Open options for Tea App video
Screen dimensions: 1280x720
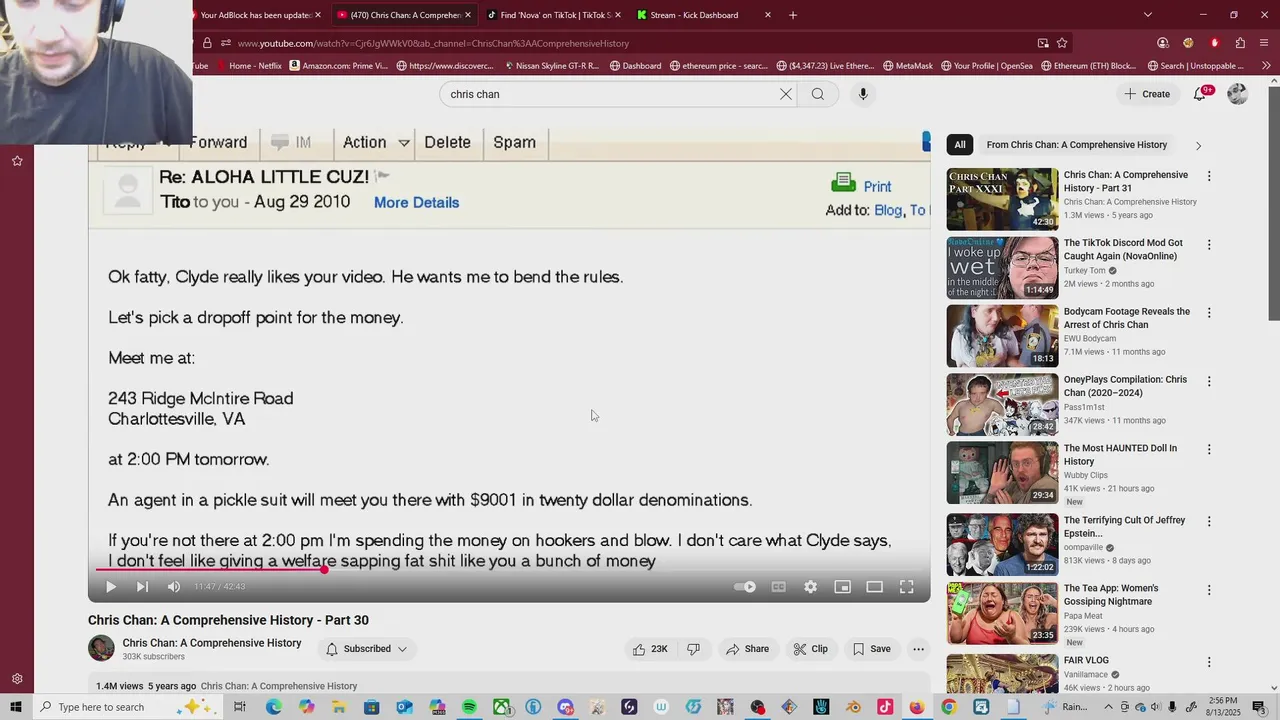click(1209, 589)
